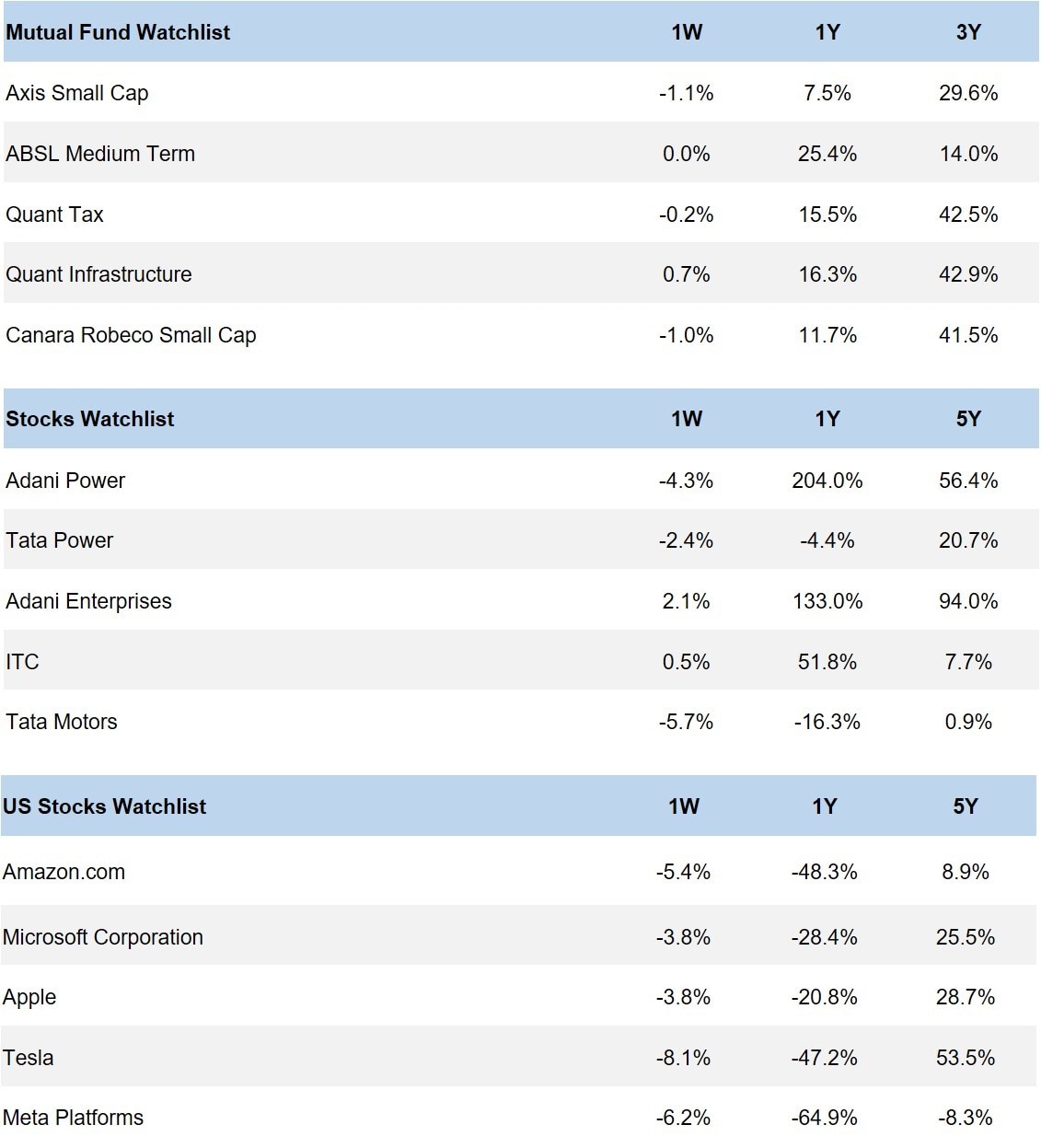
Task: Click the ITC stock row label
Action: pos(23,662)
